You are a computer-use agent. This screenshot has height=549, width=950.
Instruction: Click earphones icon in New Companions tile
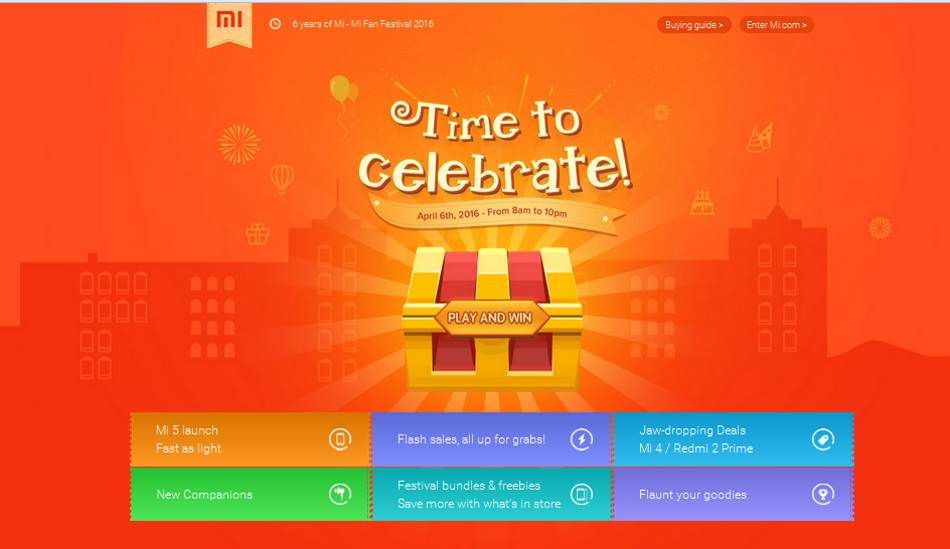(340, 494)
